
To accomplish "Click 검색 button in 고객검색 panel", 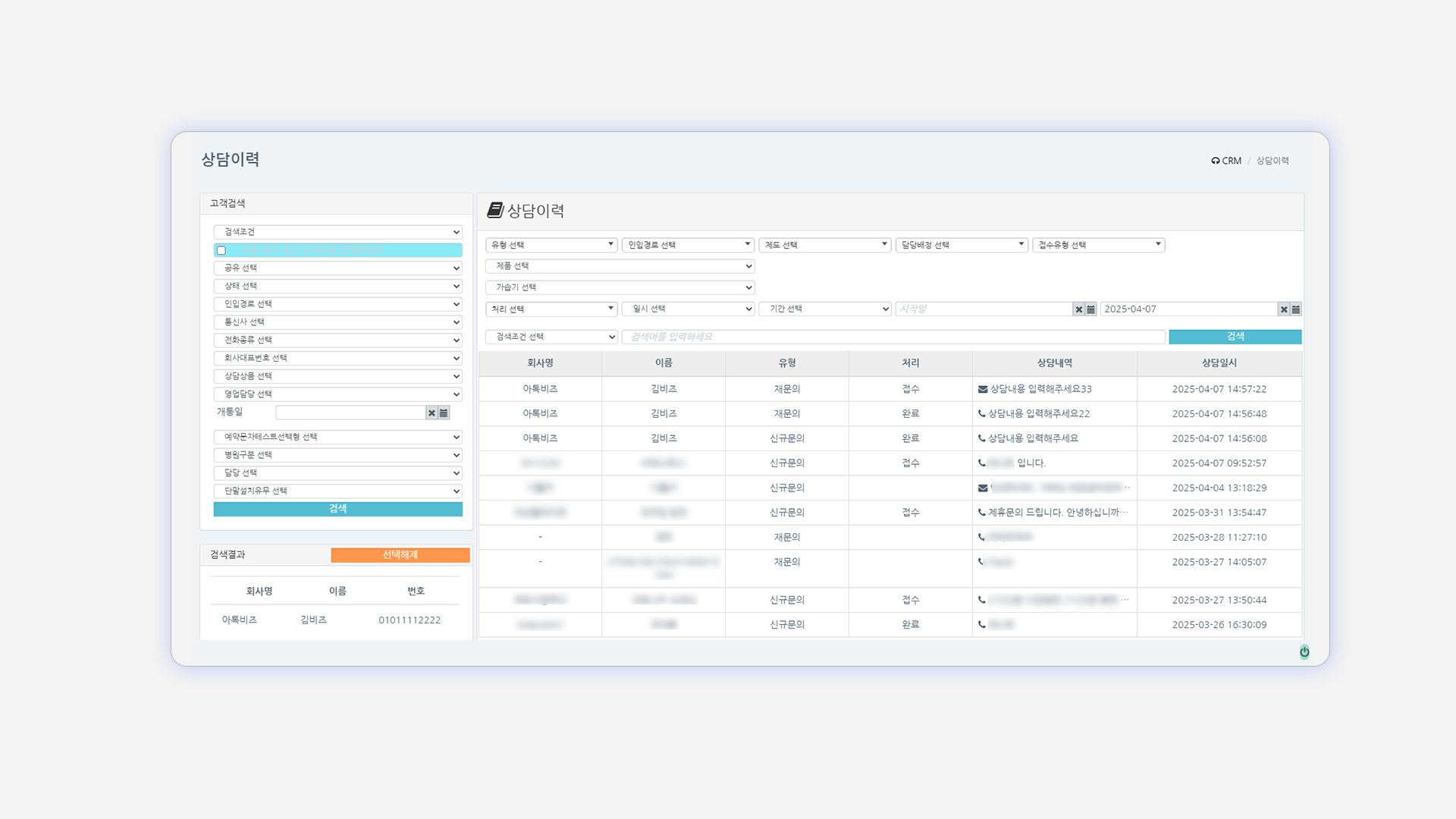I will point(337,509).
